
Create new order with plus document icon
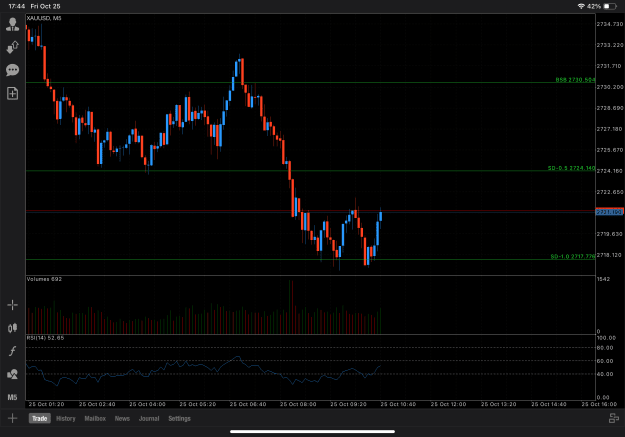[x=12, y=93]
